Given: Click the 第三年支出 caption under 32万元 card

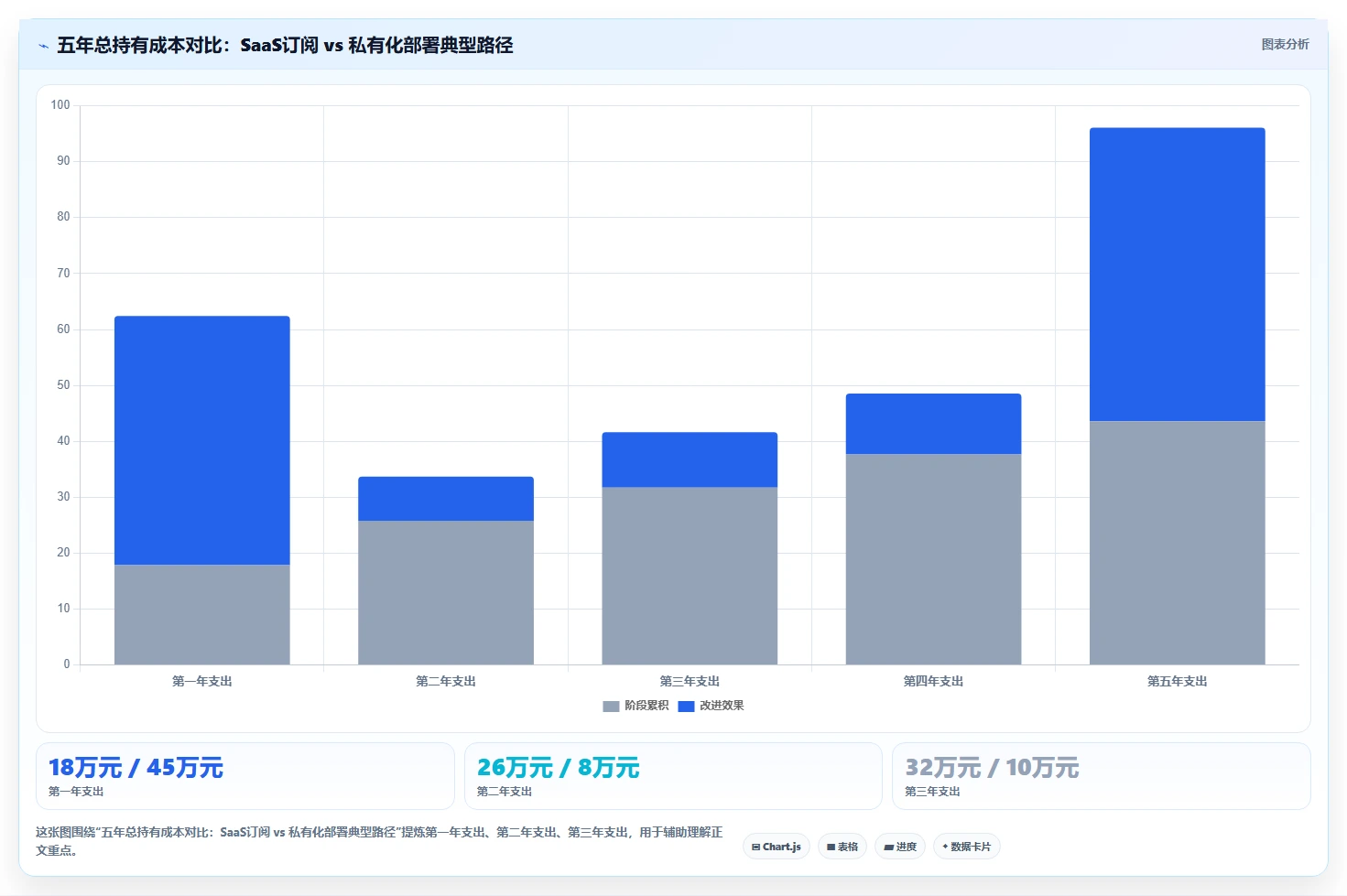Looking at the screenshot, I should click(x=933, y=792).
